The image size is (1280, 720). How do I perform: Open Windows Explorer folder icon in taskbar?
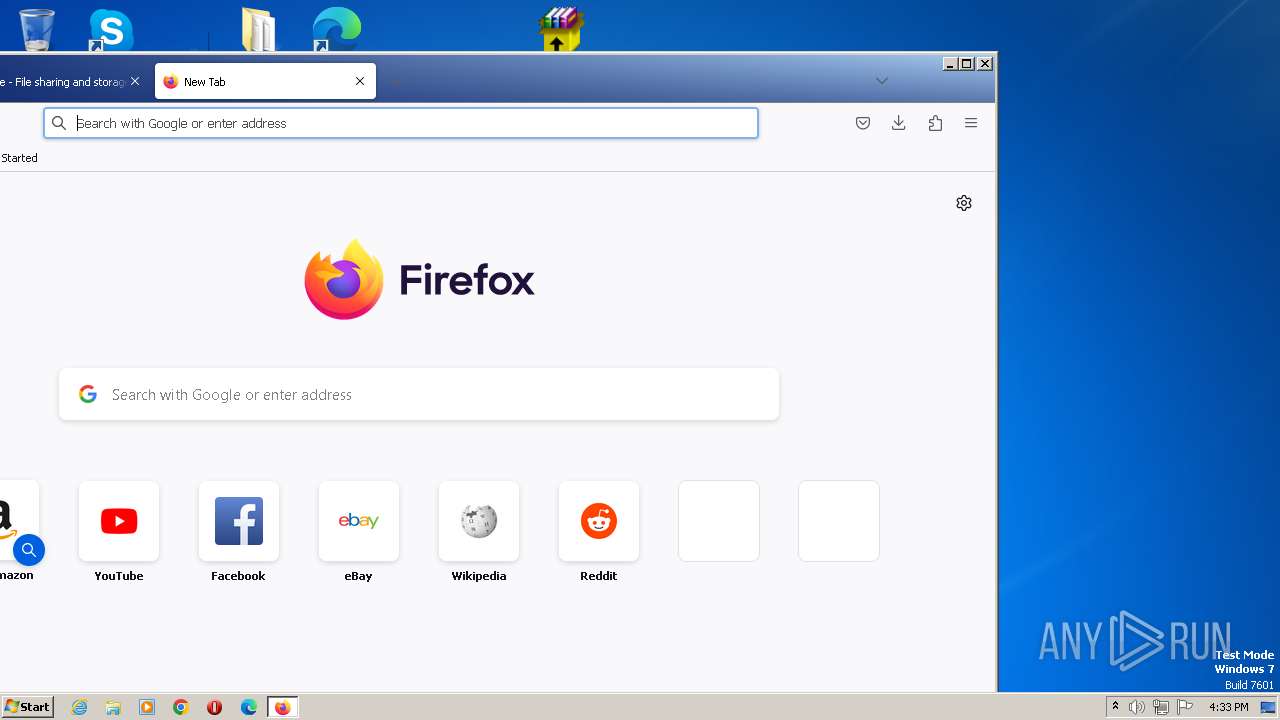tap(113, 707)
